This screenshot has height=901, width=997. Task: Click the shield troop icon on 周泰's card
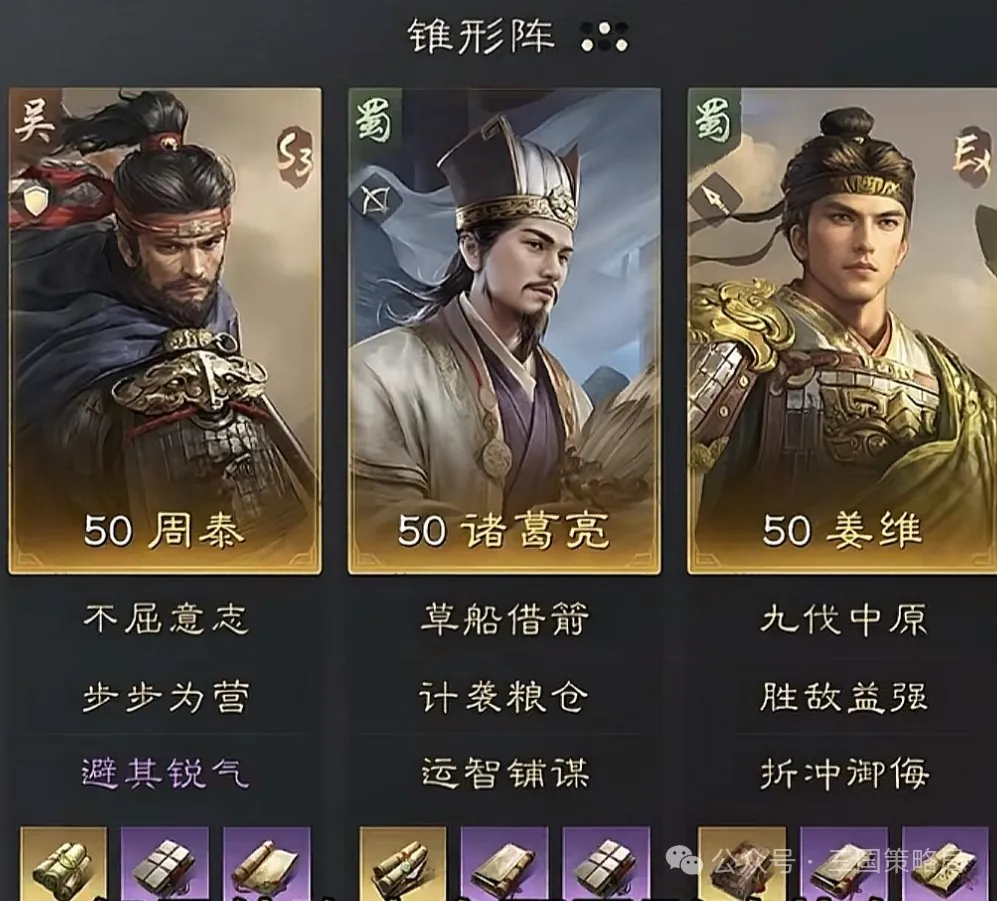coord(36,201)
